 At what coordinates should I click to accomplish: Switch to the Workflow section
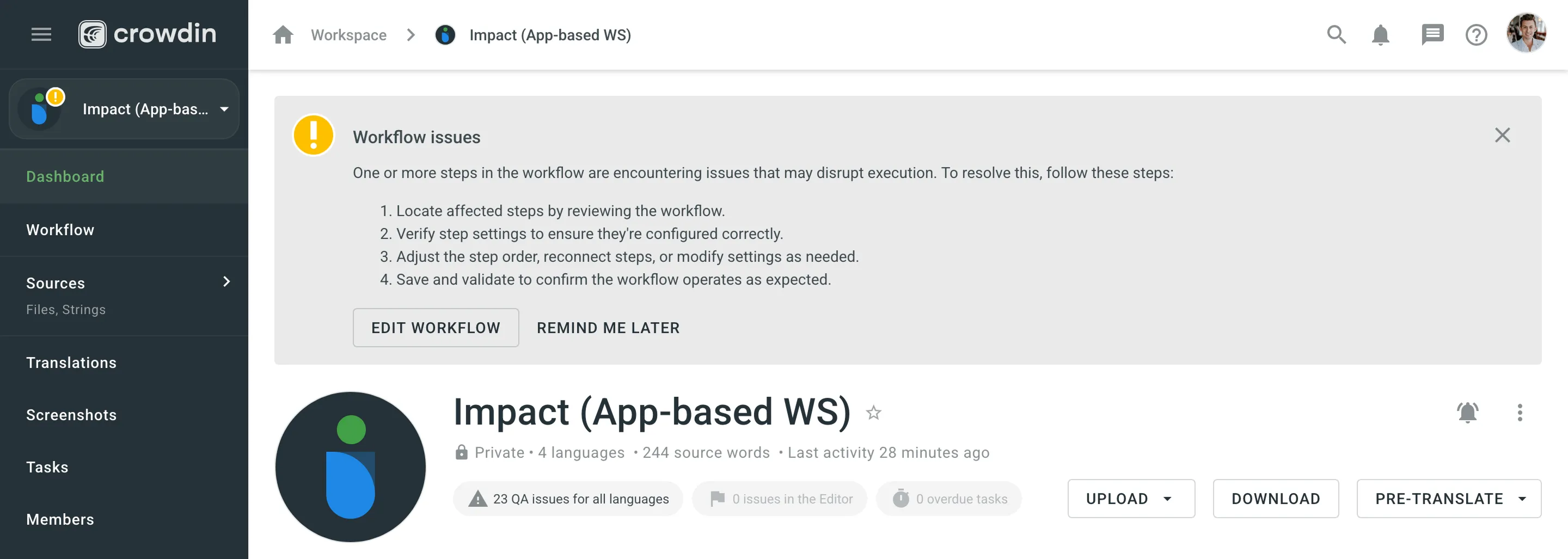60,229
